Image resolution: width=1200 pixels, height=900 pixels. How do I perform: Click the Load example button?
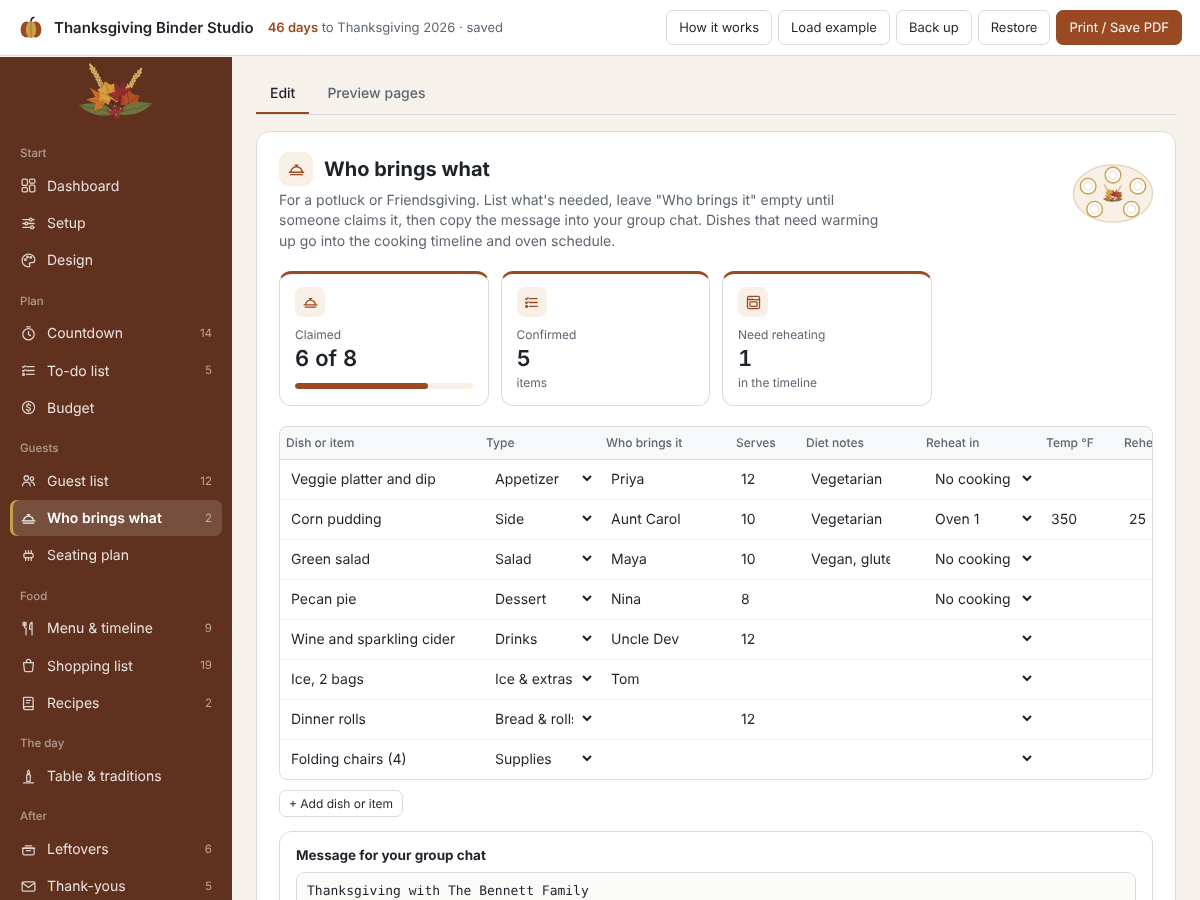pos(834,28)
